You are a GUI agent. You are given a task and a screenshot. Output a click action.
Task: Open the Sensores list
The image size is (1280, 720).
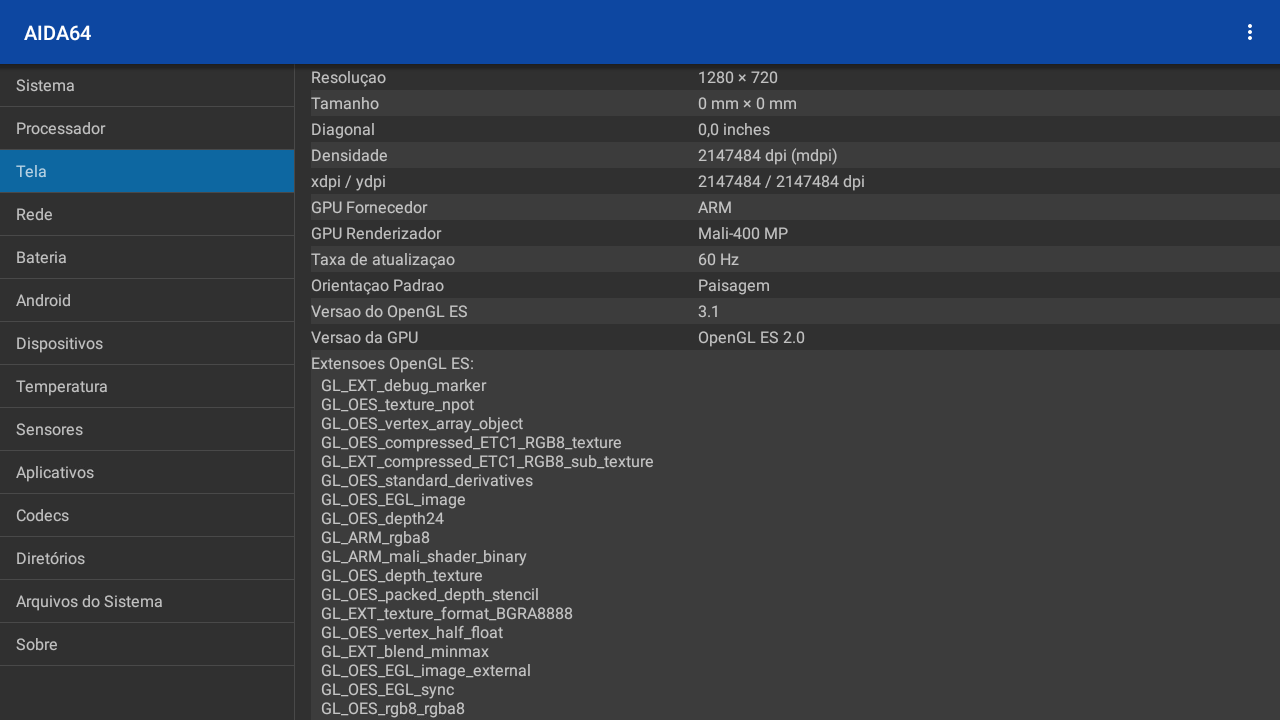147,430
